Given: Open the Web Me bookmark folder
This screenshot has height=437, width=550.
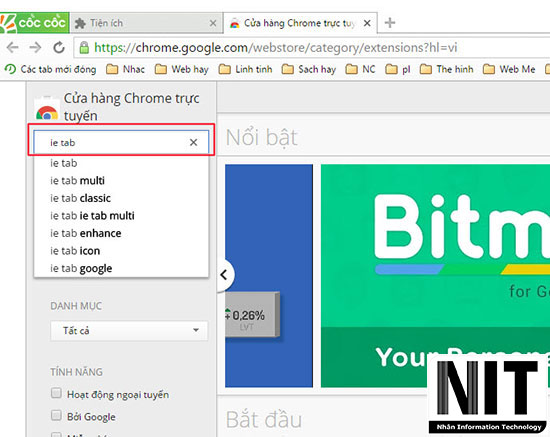Looking at the screenshot, I should click(509, 69).
